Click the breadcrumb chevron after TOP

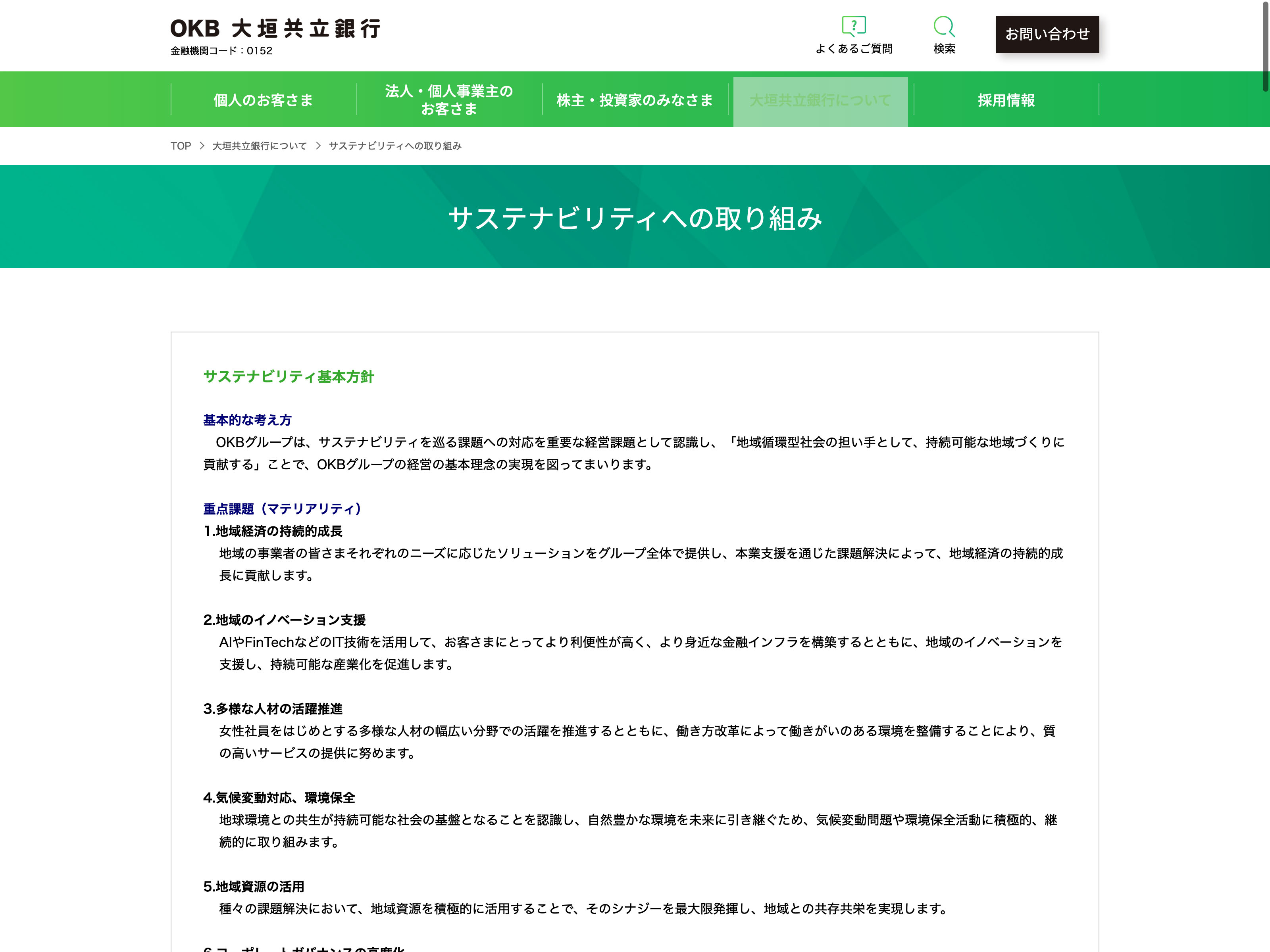[202, 146]
